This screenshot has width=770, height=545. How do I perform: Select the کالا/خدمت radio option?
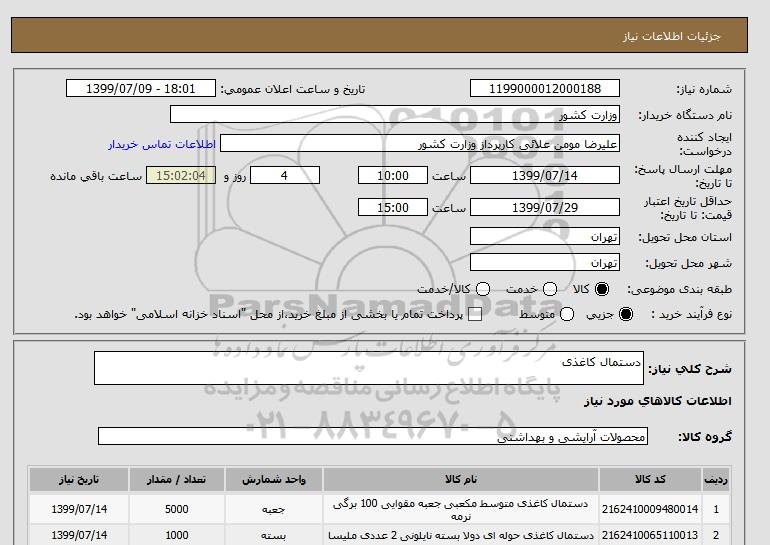pos(483,289)
